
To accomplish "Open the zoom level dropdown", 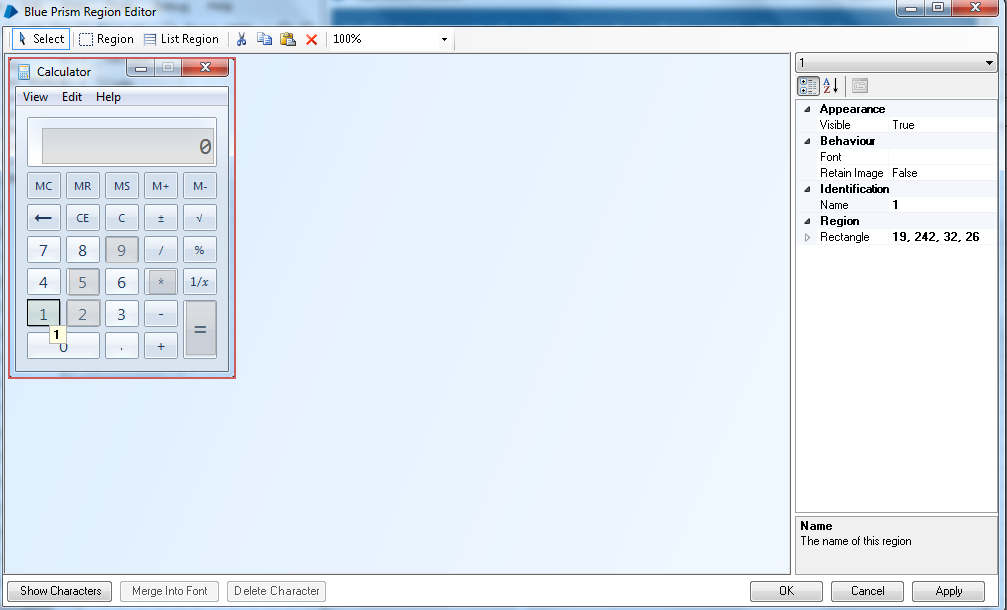I will point(443,39).
